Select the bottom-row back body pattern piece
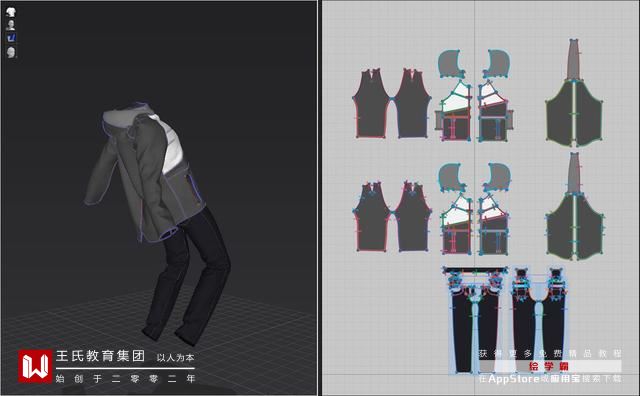 coord(574,227)
